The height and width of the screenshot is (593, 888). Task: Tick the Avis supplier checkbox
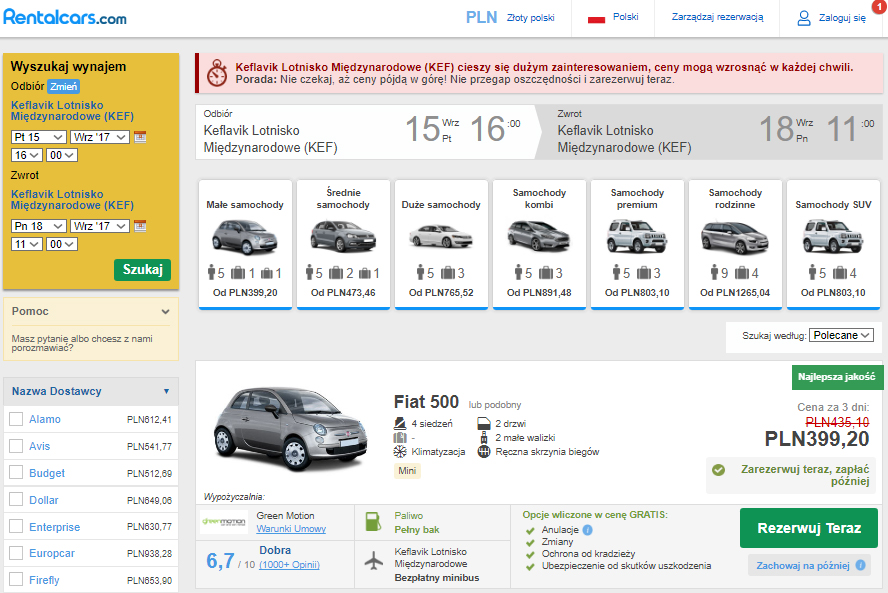click(16, 446)
